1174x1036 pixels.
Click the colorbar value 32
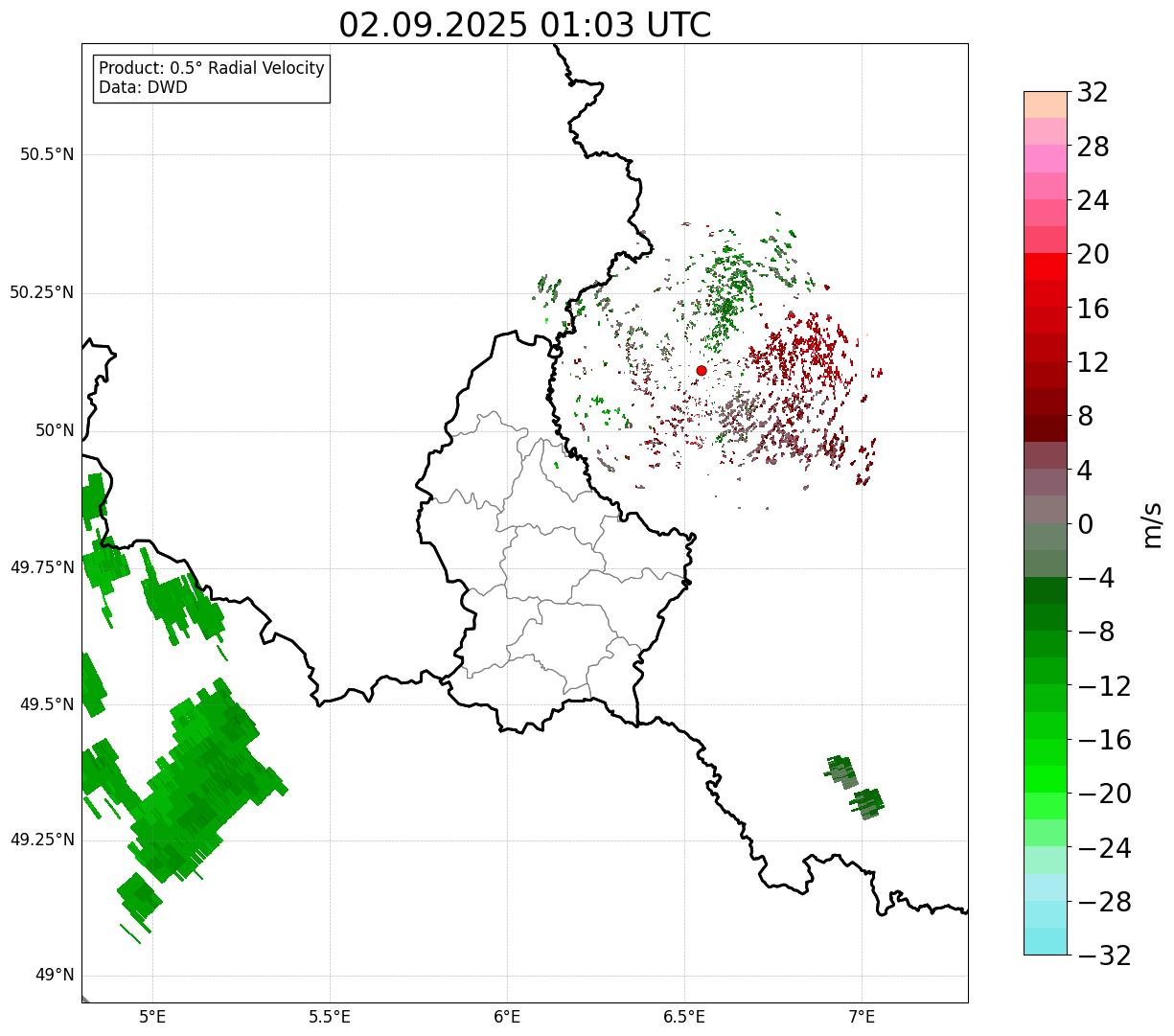click(1093, 93)
